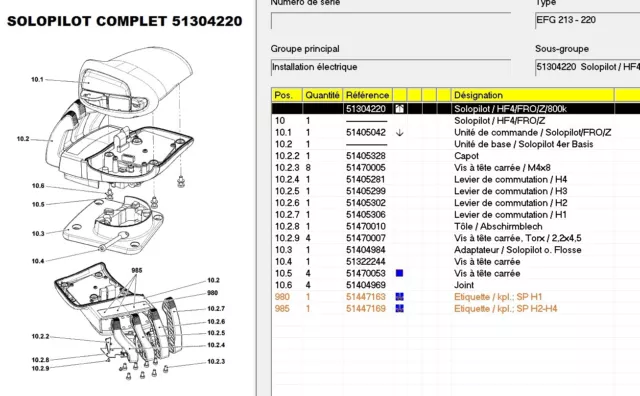Open the Etiquette / kpl.: SP H1 link
The height and width of the screenshot is (396, 640).
(498, 297)
